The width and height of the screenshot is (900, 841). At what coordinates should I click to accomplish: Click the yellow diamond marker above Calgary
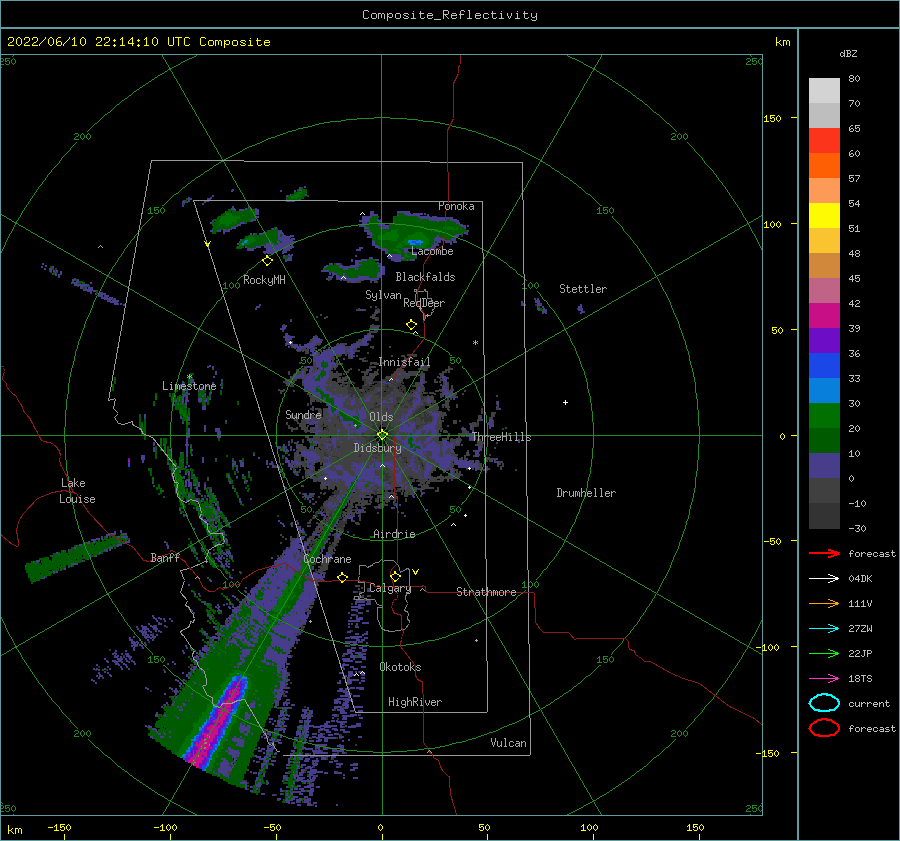pyautogui.click(x=395, y=576)
